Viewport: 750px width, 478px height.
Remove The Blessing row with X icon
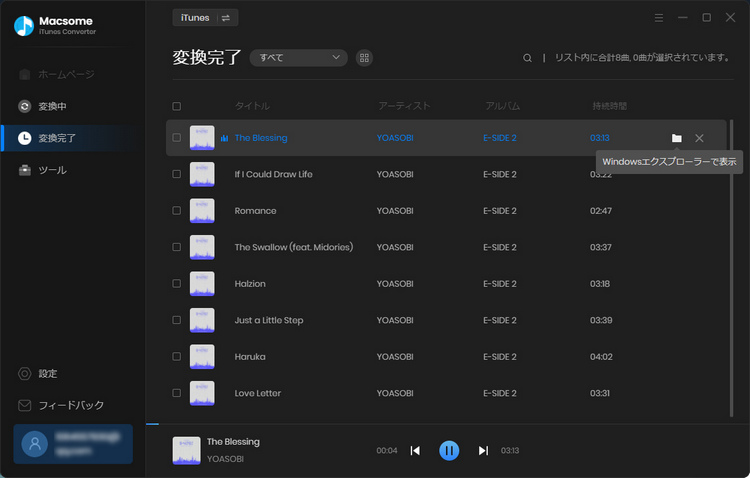tap(699, 138)
